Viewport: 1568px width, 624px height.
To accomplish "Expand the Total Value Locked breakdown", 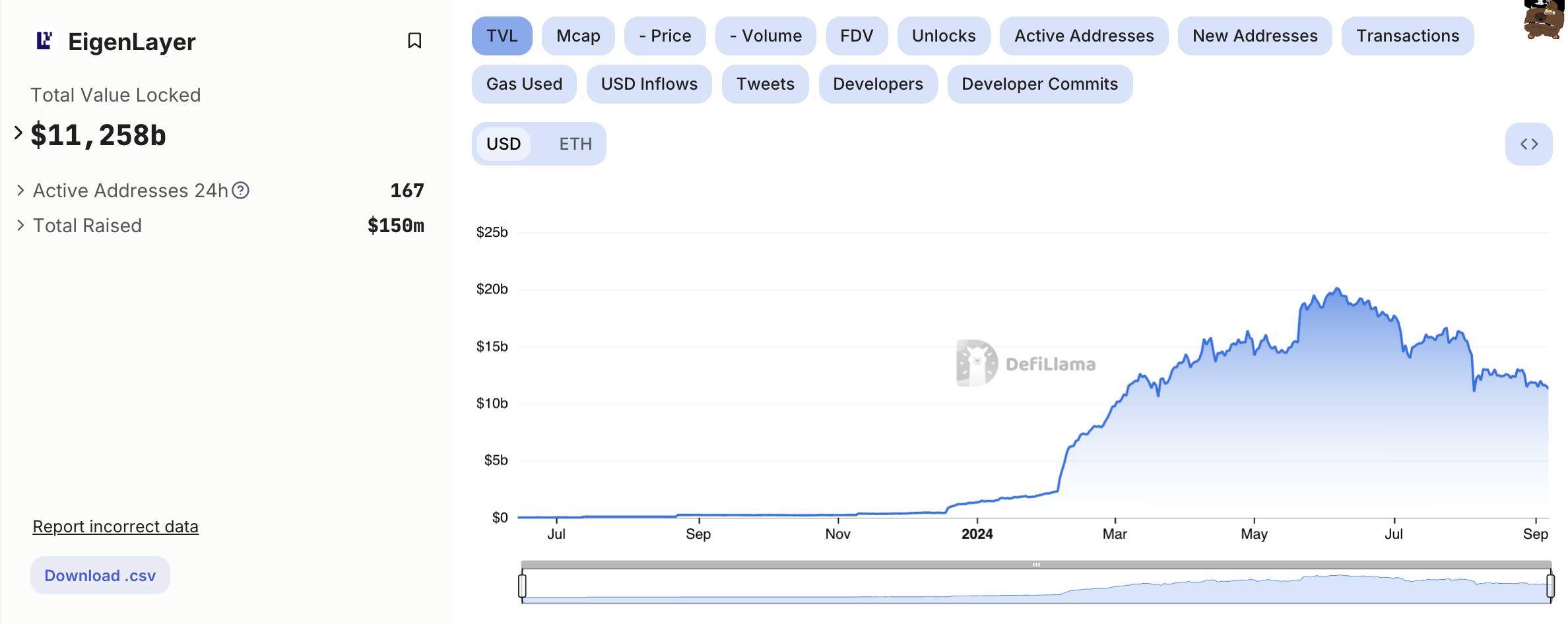I will (x=18, y=133).
